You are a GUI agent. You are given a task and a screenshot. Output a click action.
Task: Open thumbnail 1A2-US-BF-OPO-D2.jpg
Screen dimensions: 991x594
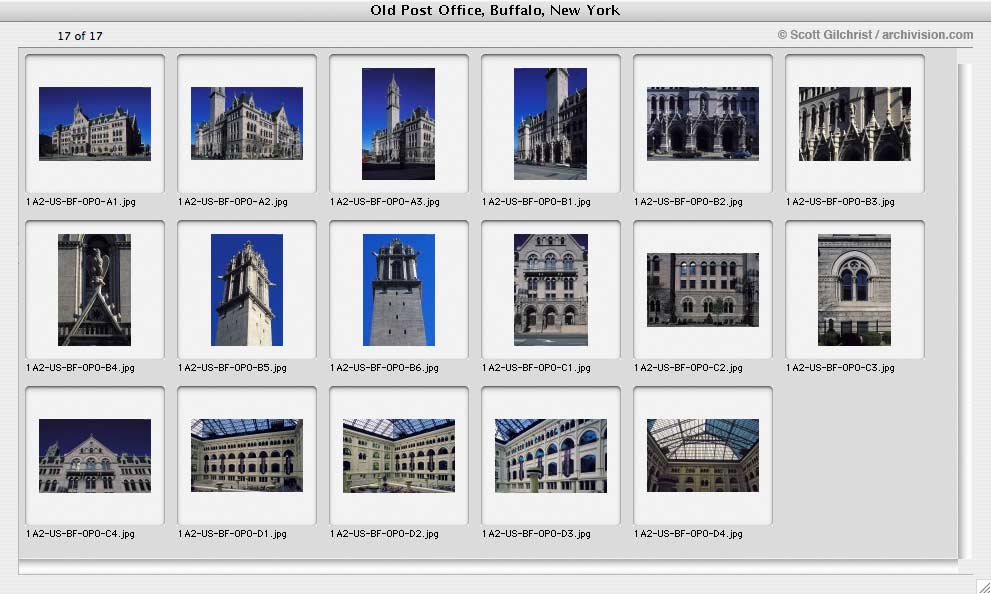coord(399,456)
